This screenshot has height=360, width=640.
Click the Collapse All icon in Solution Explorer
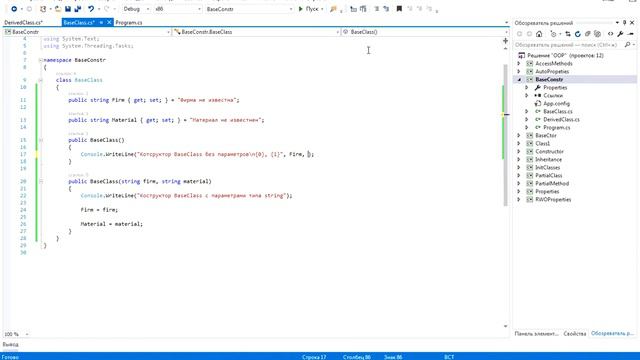click(x=587, y=34)
